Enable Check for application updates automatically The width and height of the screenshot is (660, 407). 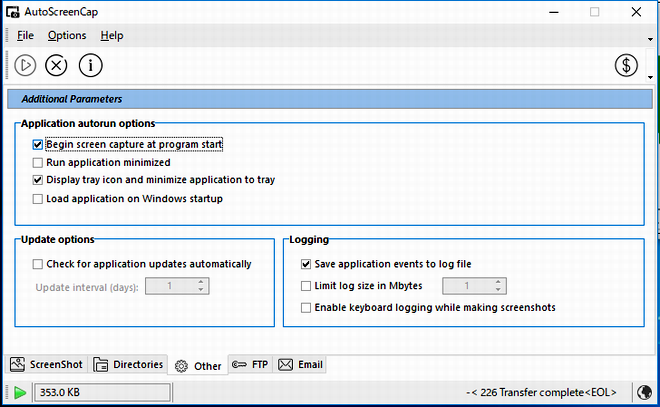point(37,264)
